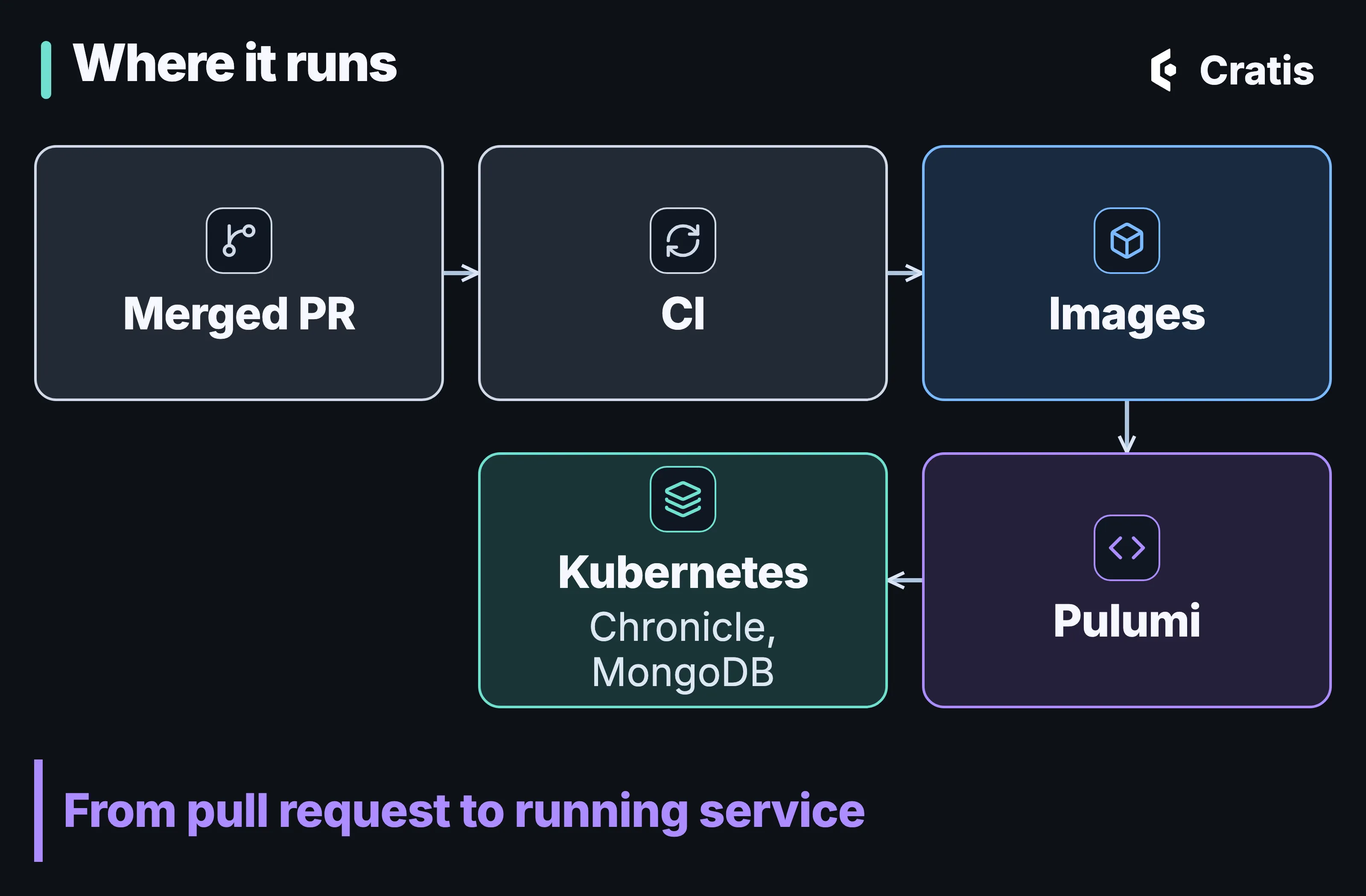Click the code brackets icon above Pulumi
1366x896 pixels.
[x=1126, y=548]
